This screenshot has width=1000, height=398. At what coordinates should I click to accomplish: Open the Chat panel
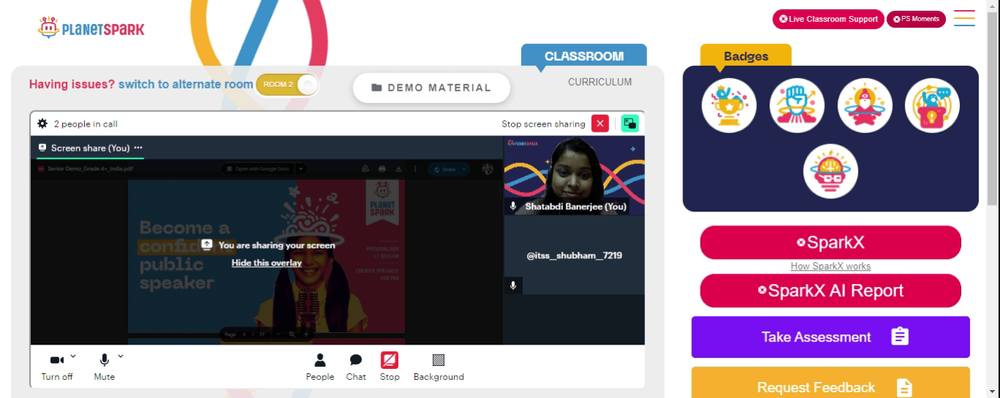(356, 367)
